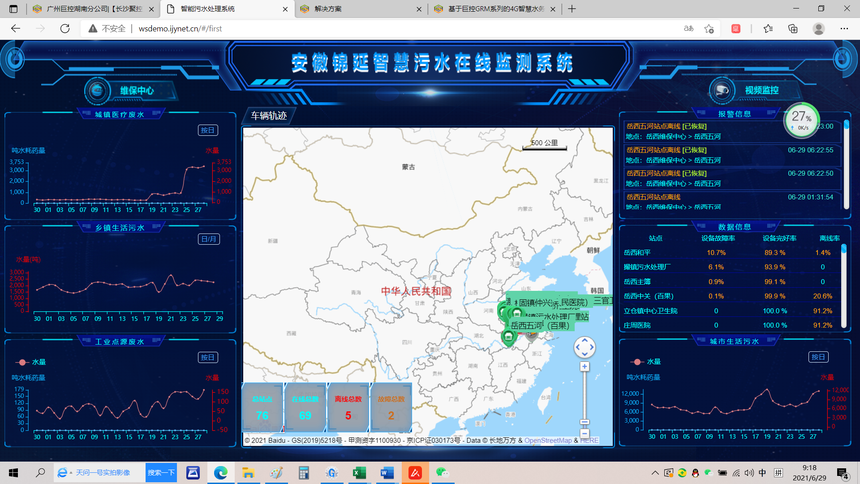Open the Collections icon
Image resolution: width=860 pixels, height=484 pixels.
tap(793, 29)
